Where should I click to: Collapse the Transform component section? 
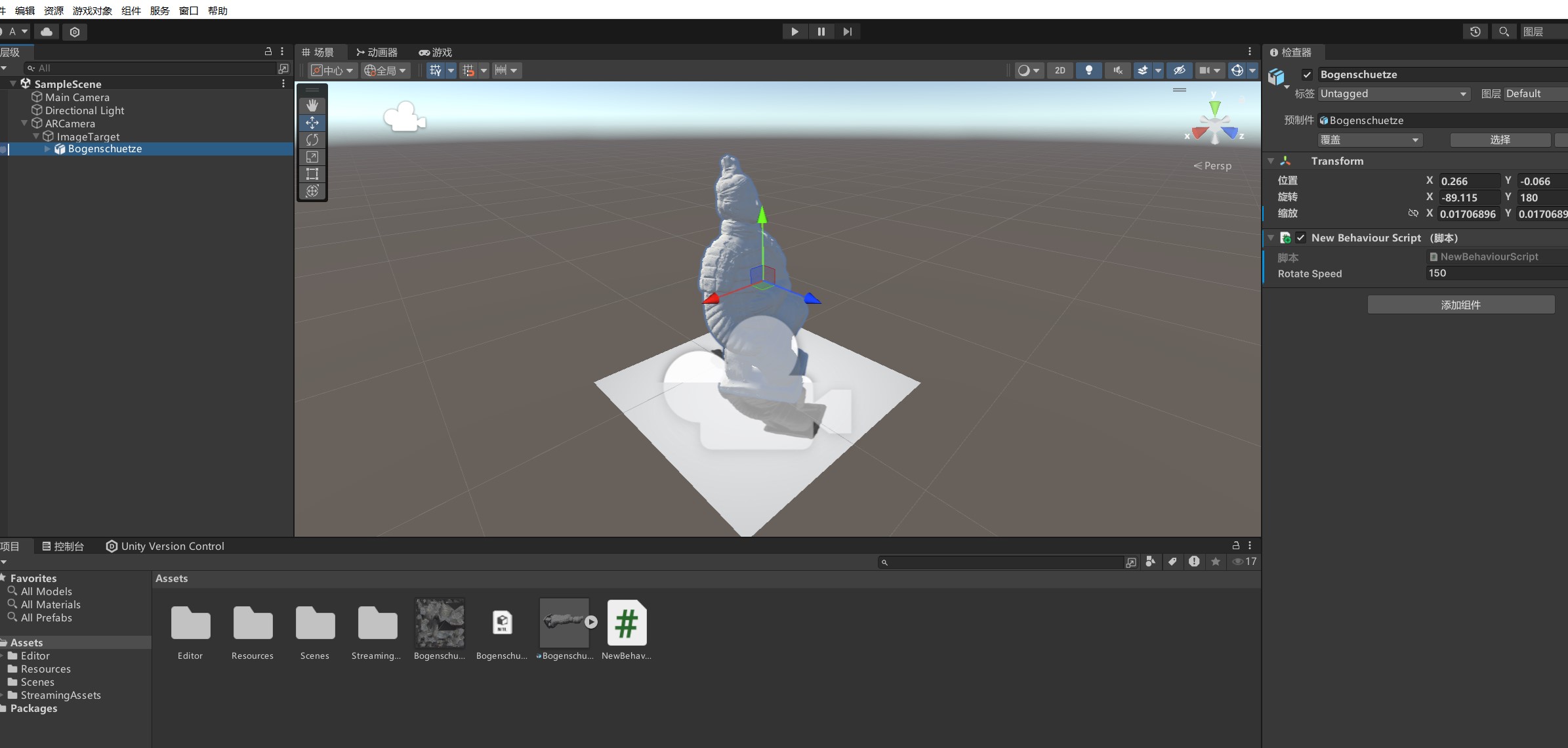1271,161
